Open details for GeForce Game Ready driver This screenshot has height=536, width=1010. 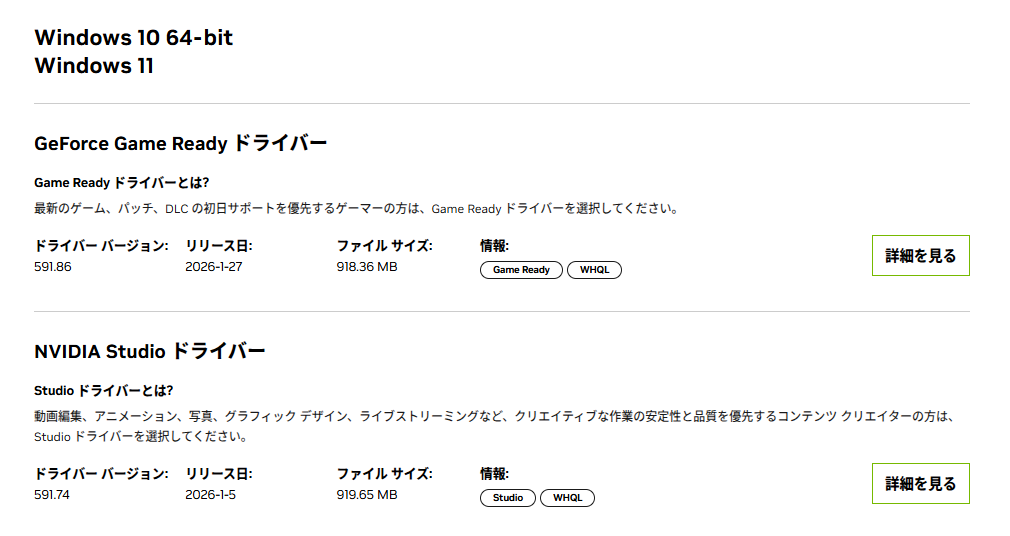[920, 256]
